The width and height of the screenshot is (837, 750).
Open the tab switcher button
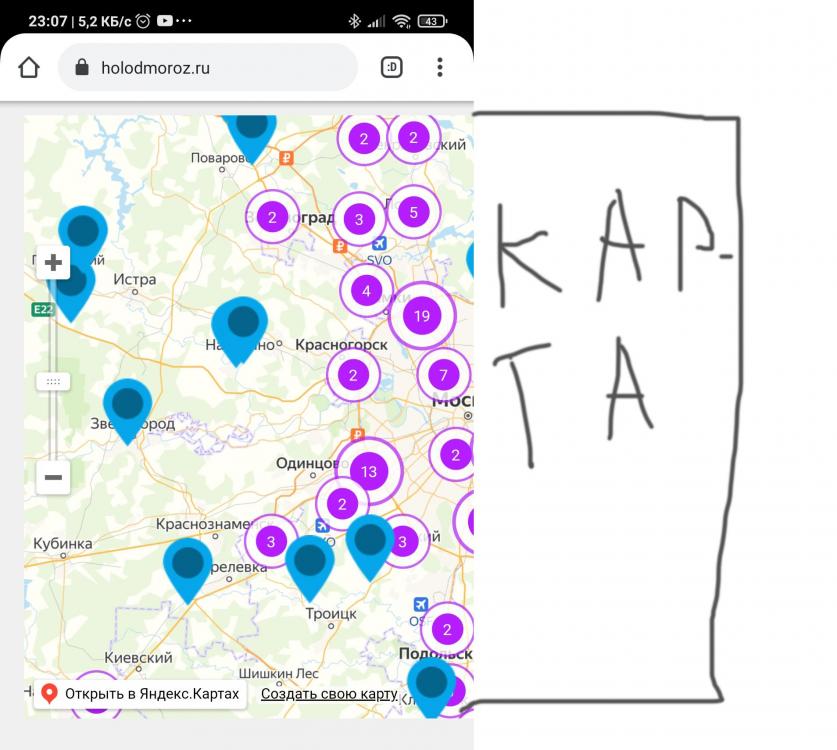pos(392,68)
